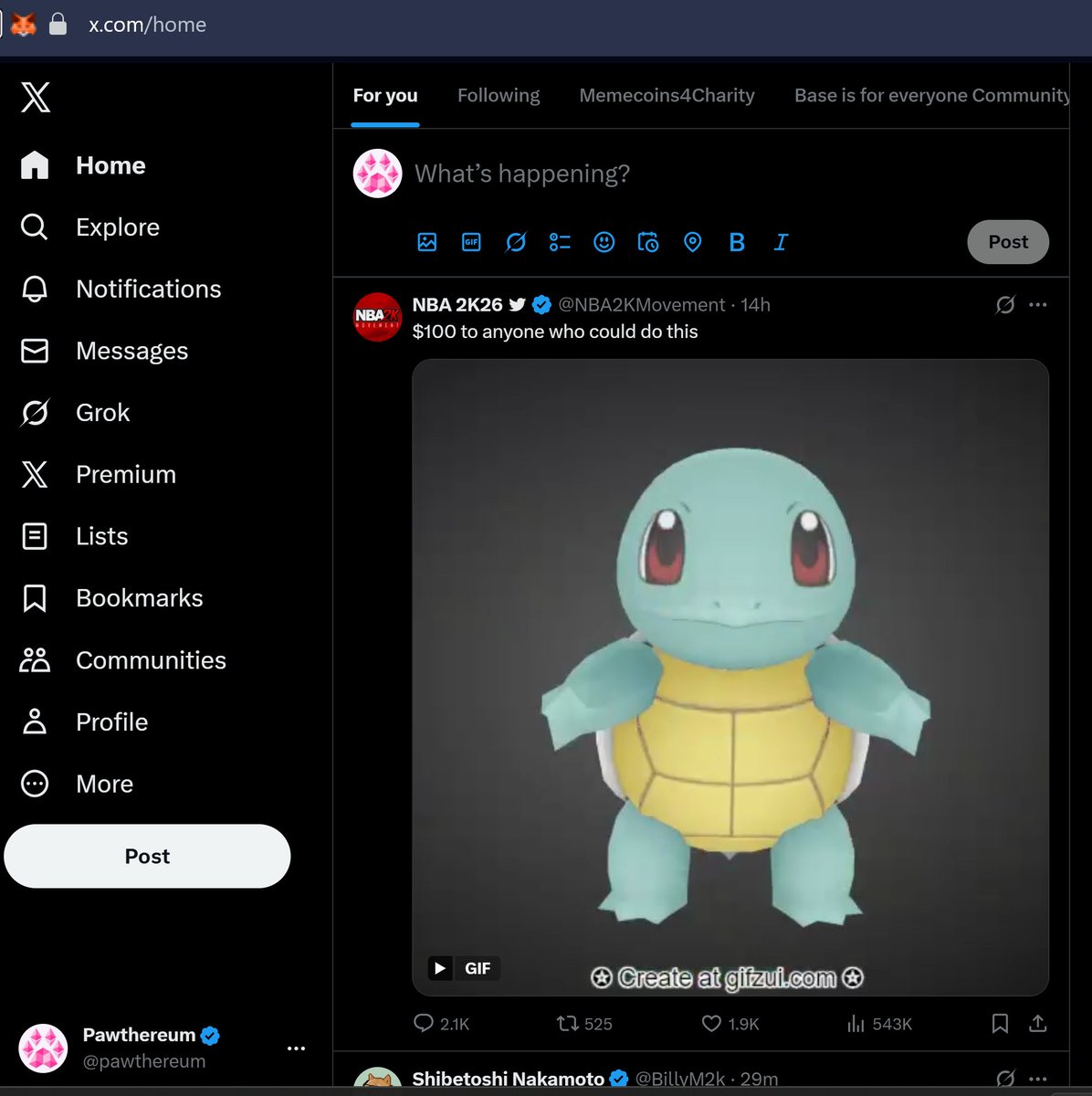This screenshot has height=1096, width=1092.
Task: Click the @NBA2KMovement handle
Action: (x=642, y=305)
